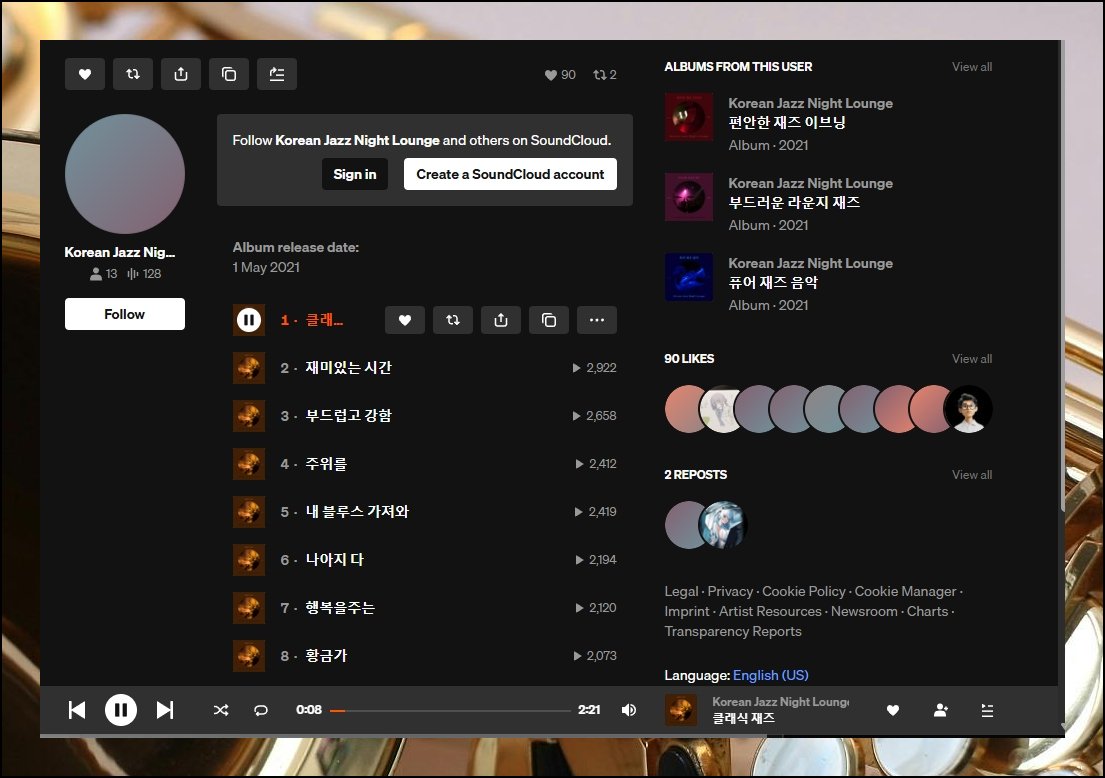Open album 부드러운 라운지 재즈
Image resolution: width=1105 pixels, height=778 pixels.
click(794, 203)
